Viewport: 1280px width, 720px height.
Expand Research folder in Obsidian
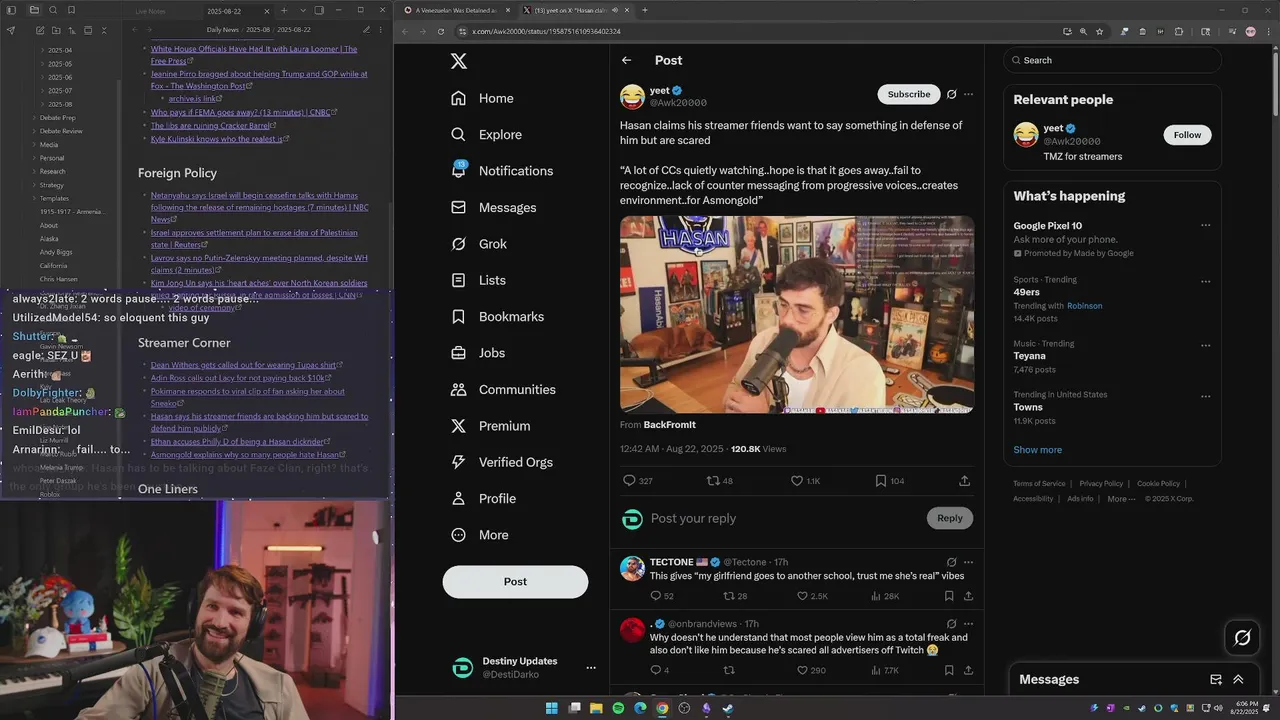point(52,171)
